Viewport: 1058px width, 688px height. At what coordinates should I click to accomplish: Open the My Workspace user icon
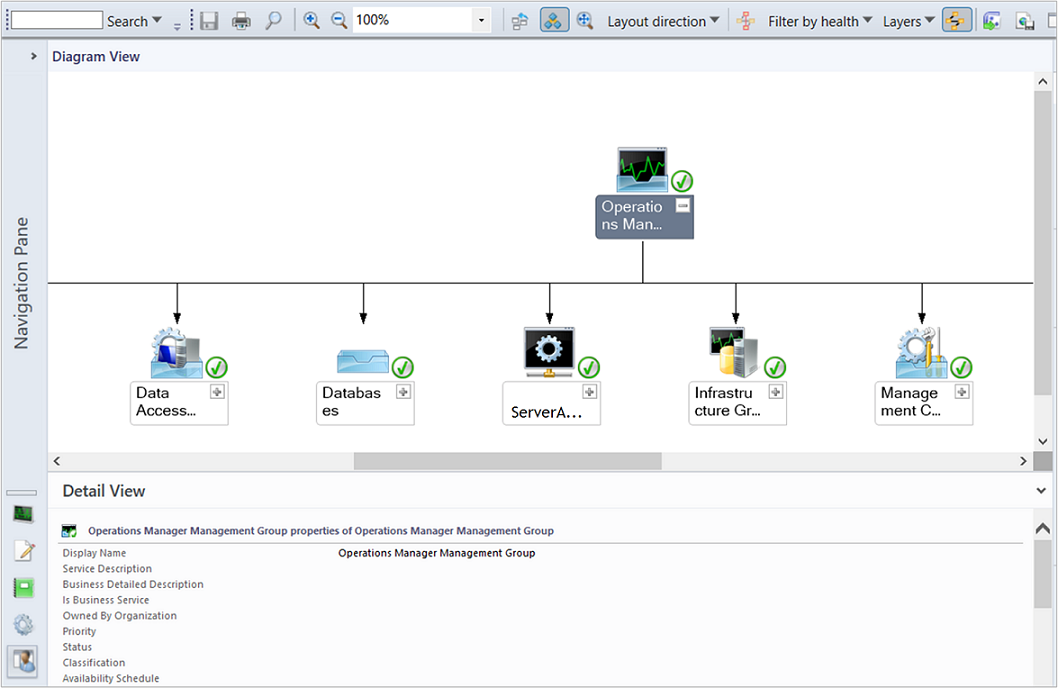point(23,662)
